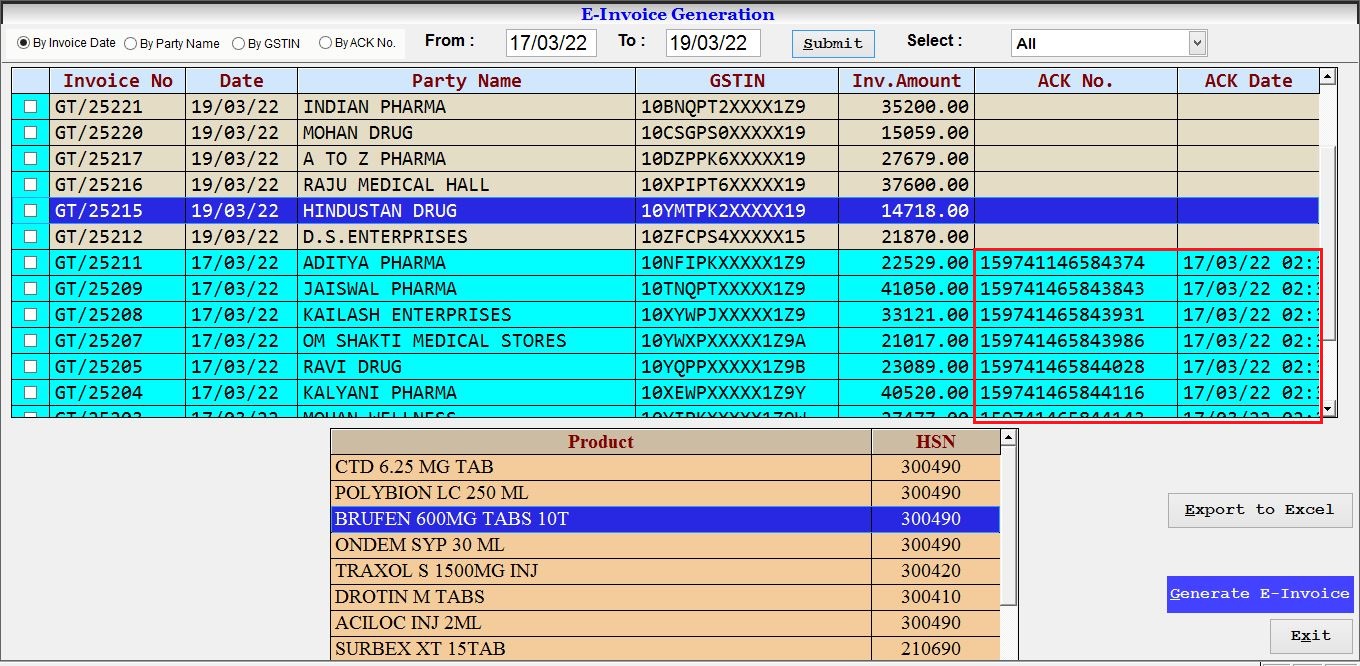Click the Invoice No column header

point(118,81)
